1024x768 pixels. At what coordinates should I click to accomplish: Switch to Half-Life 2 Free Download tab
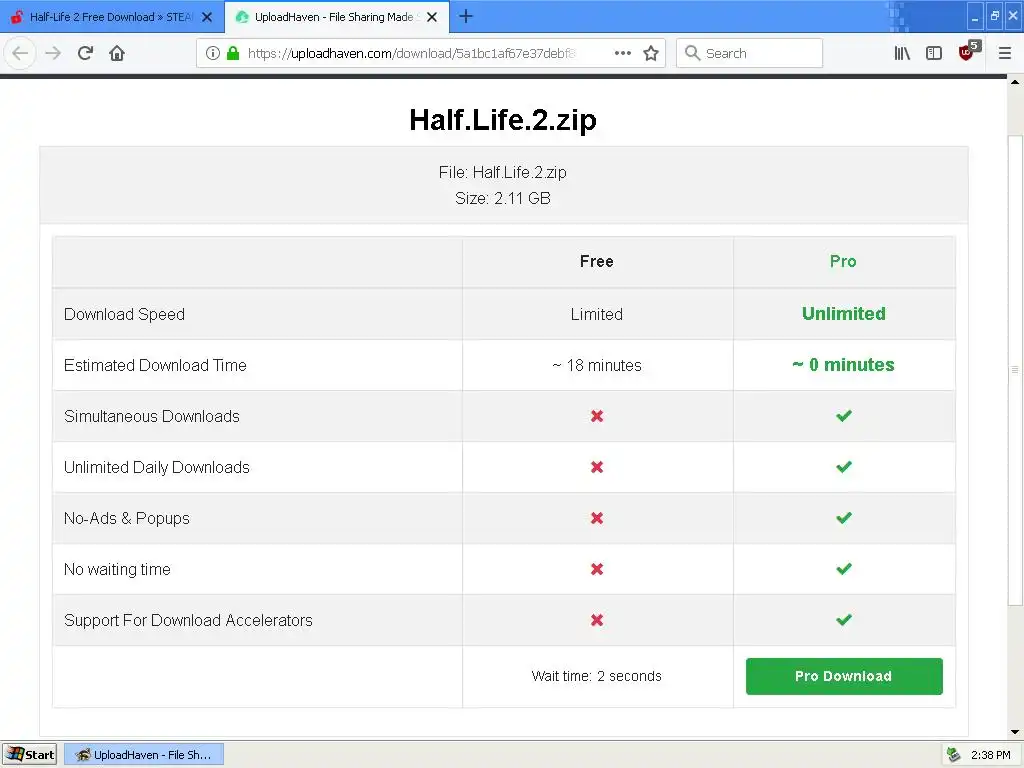(112, 17)
